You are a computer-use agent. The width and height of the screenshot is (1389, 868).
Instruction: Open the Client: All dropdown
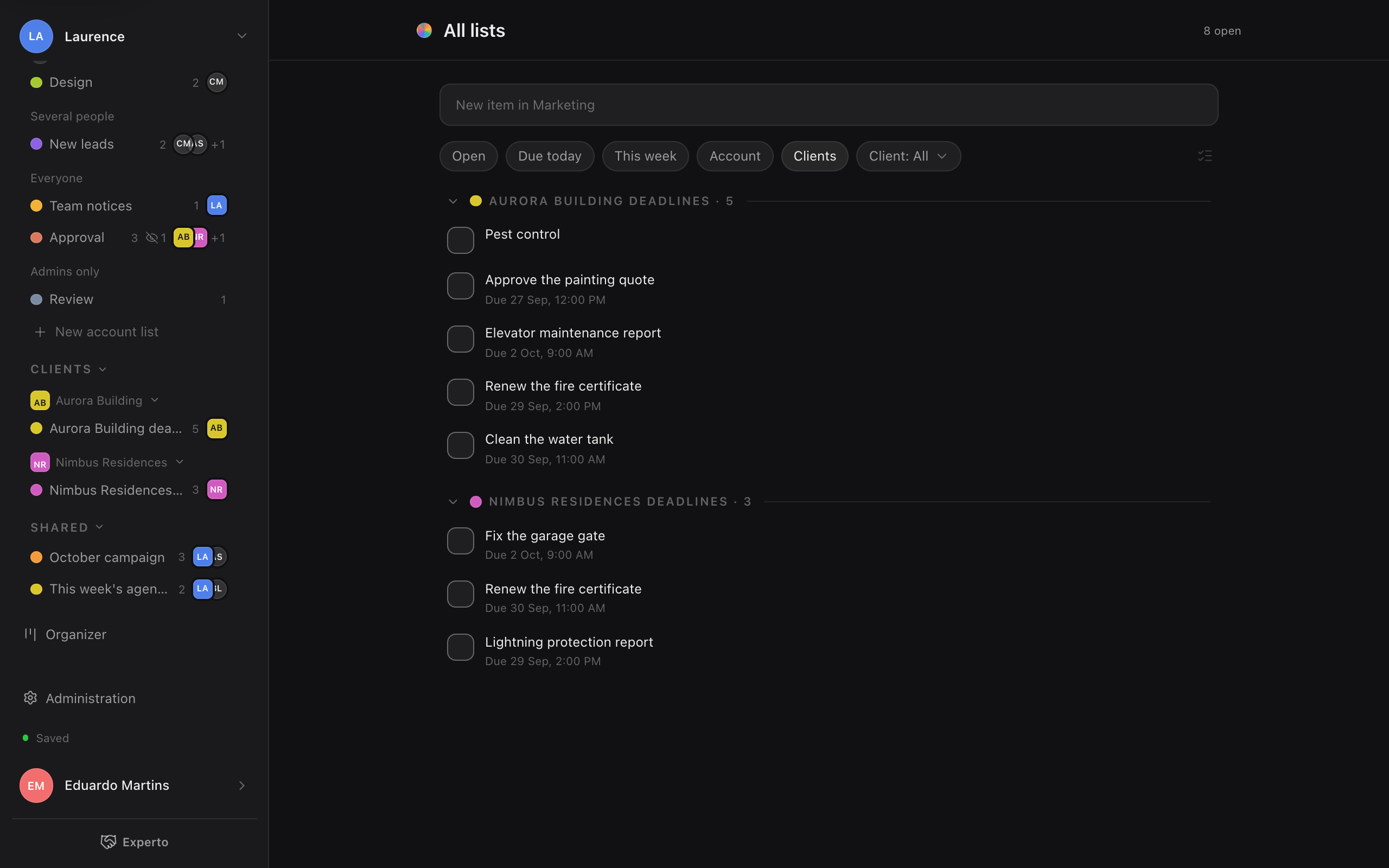[x=908, y=156]
